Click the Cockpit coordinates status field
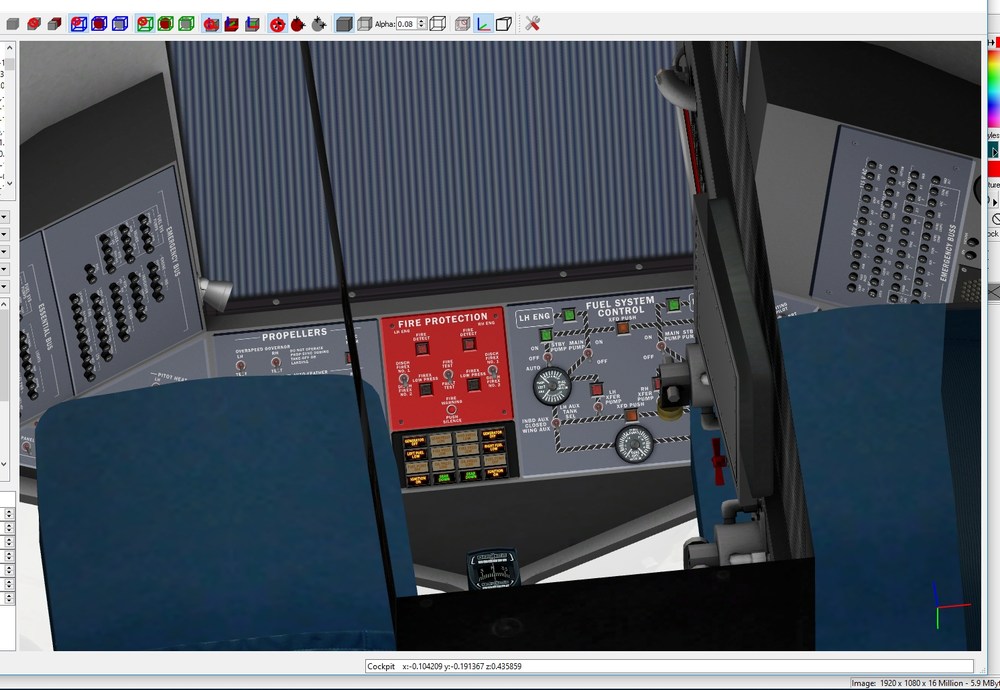 coord(669,666)
